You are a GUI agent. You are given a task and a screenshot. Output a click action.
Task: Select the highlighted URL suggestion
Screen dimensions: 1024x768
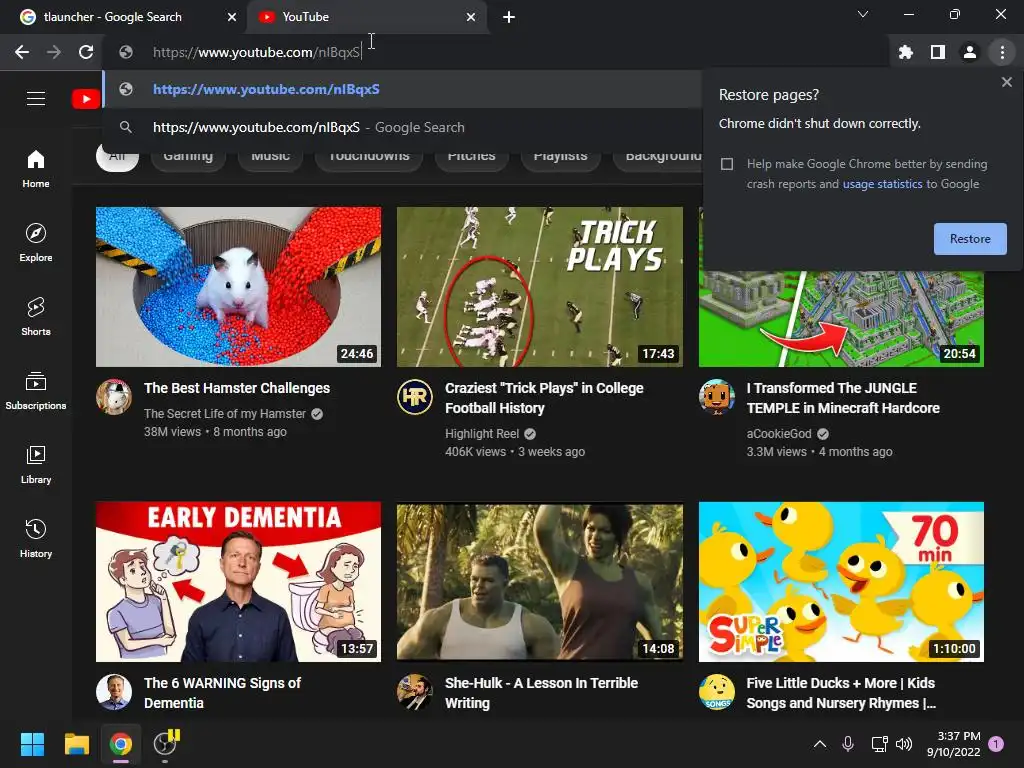pyautogui.click(x=402, y=89)
